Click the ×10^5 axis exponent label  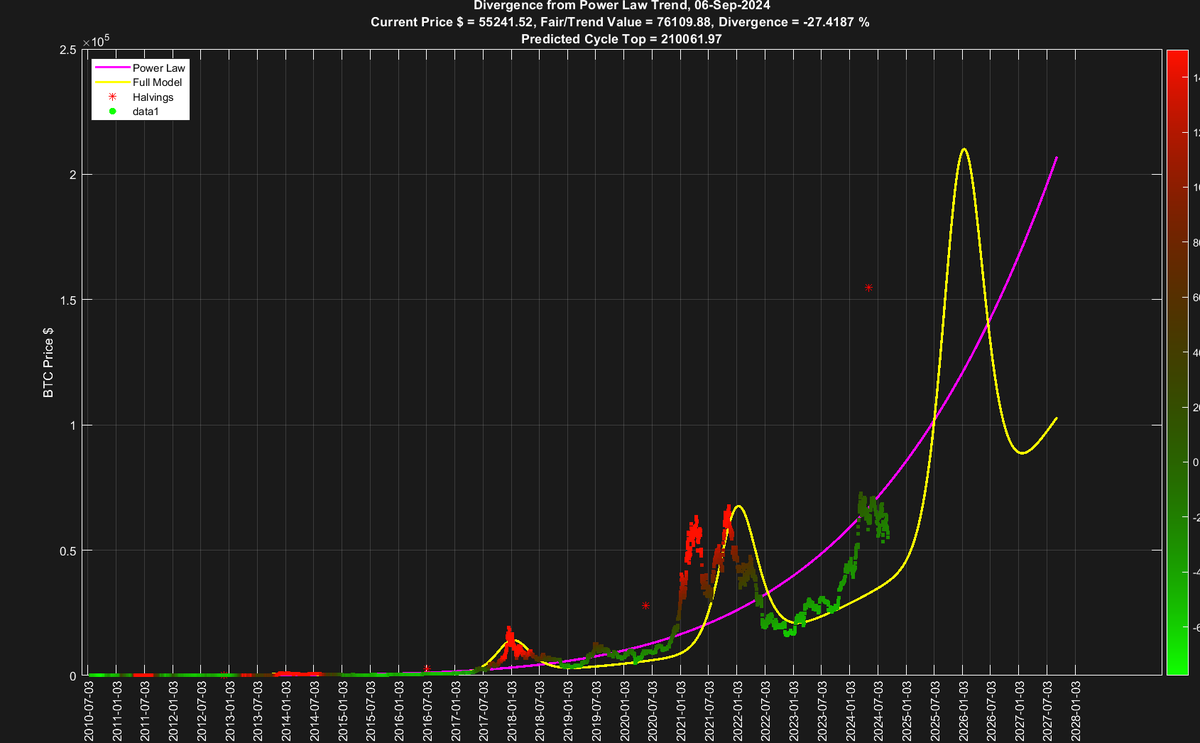97,42
